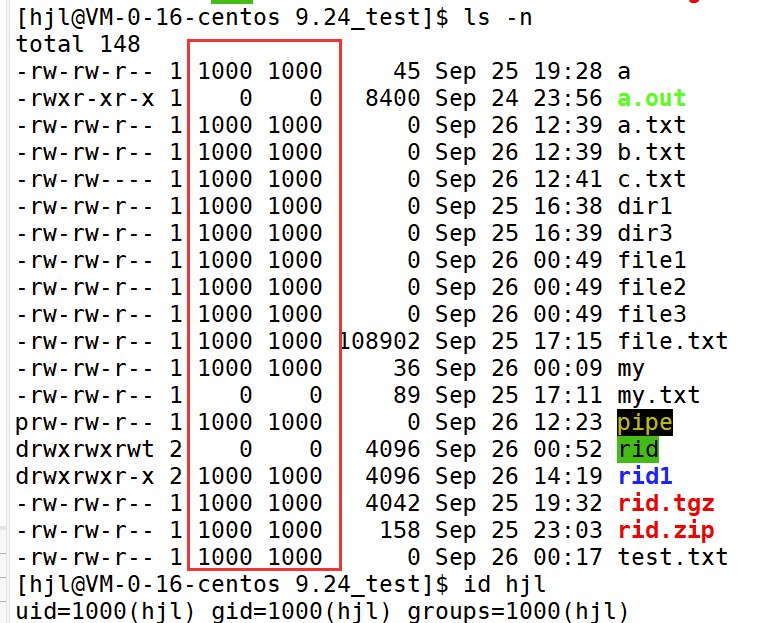
Task: Select the uid=1000(hjl) output
Action: [x=106, y=611]
